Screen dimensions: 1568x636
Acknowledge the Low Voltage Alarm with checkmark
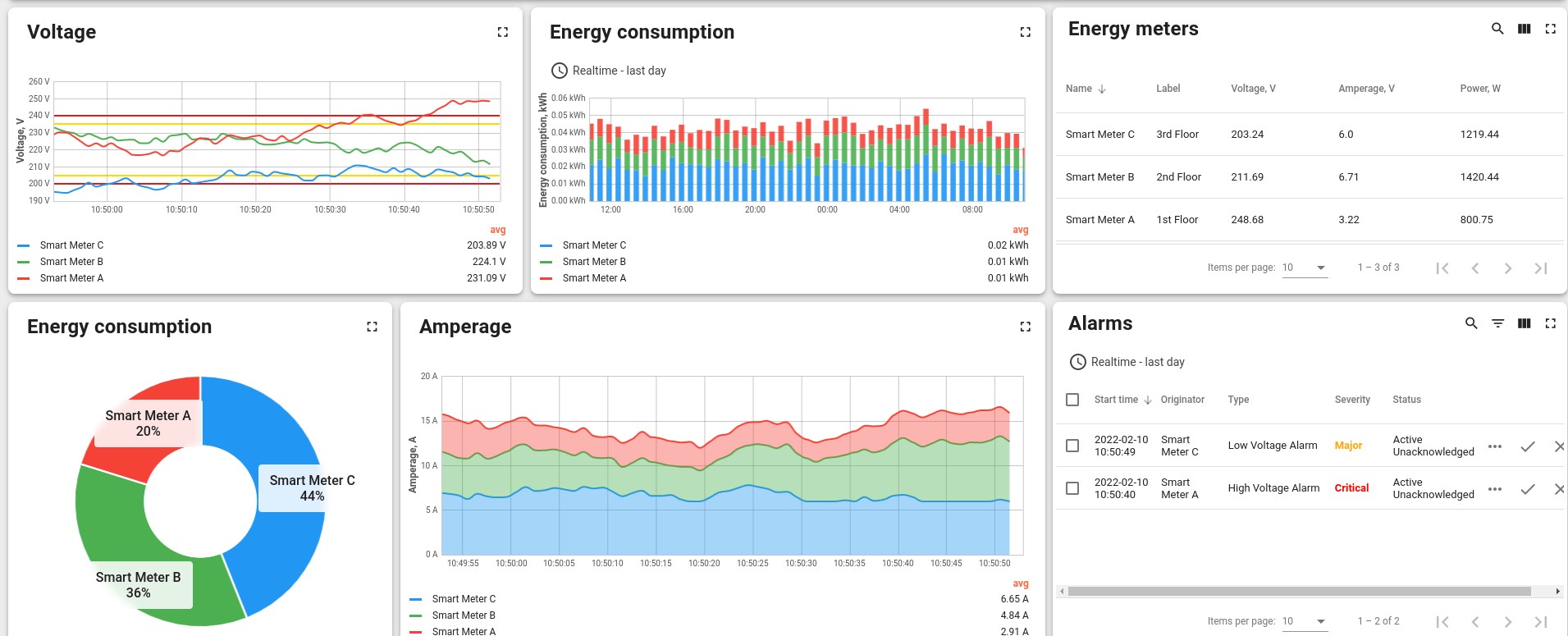click(1527, 446)
